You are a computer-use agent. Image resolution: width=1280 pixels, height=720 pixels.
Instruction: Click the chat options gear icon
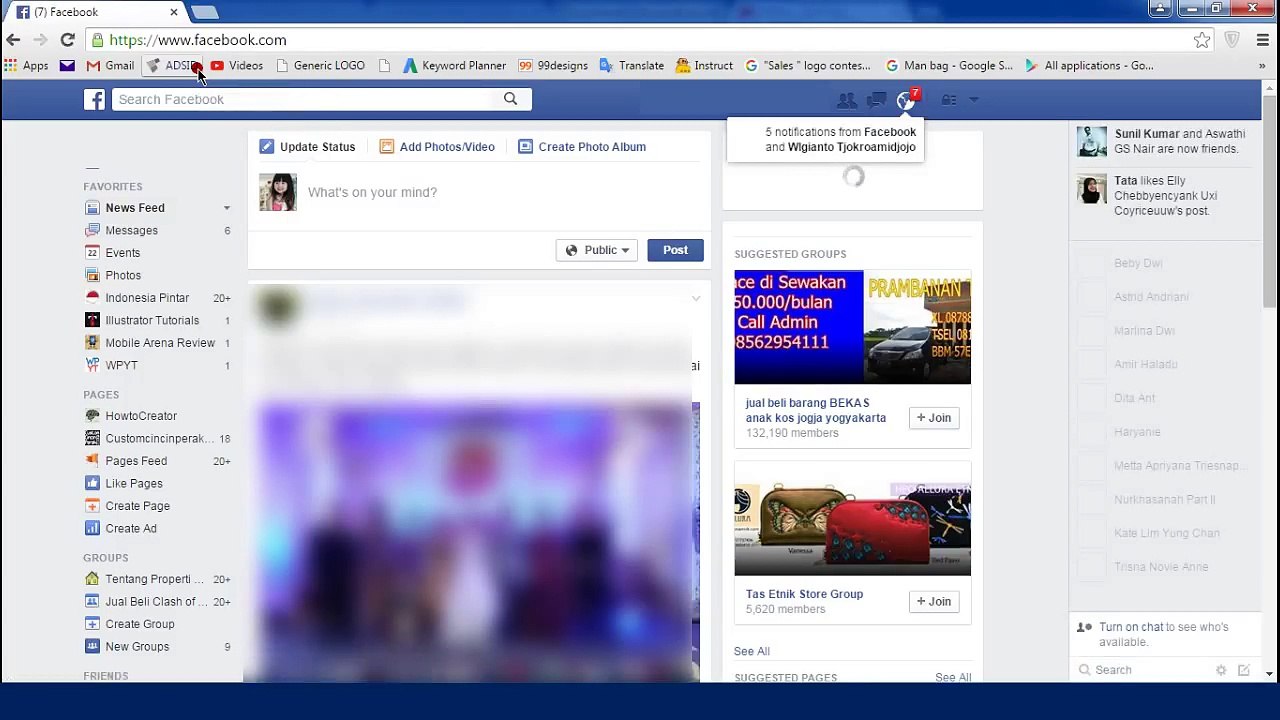tap(1221, 670)
